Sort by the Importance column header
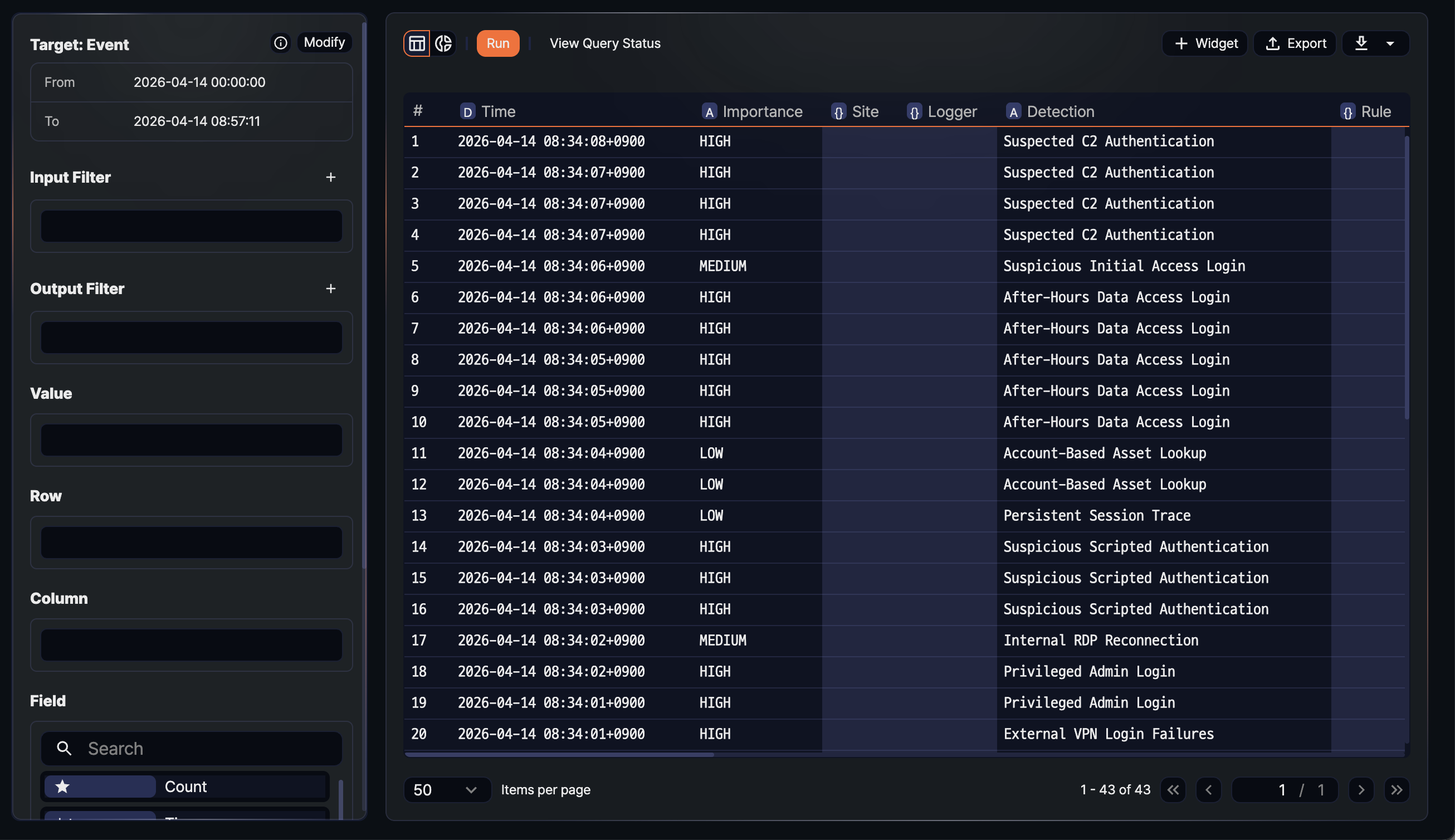Screen dimensions: 1455x840 tap(761, 111)
